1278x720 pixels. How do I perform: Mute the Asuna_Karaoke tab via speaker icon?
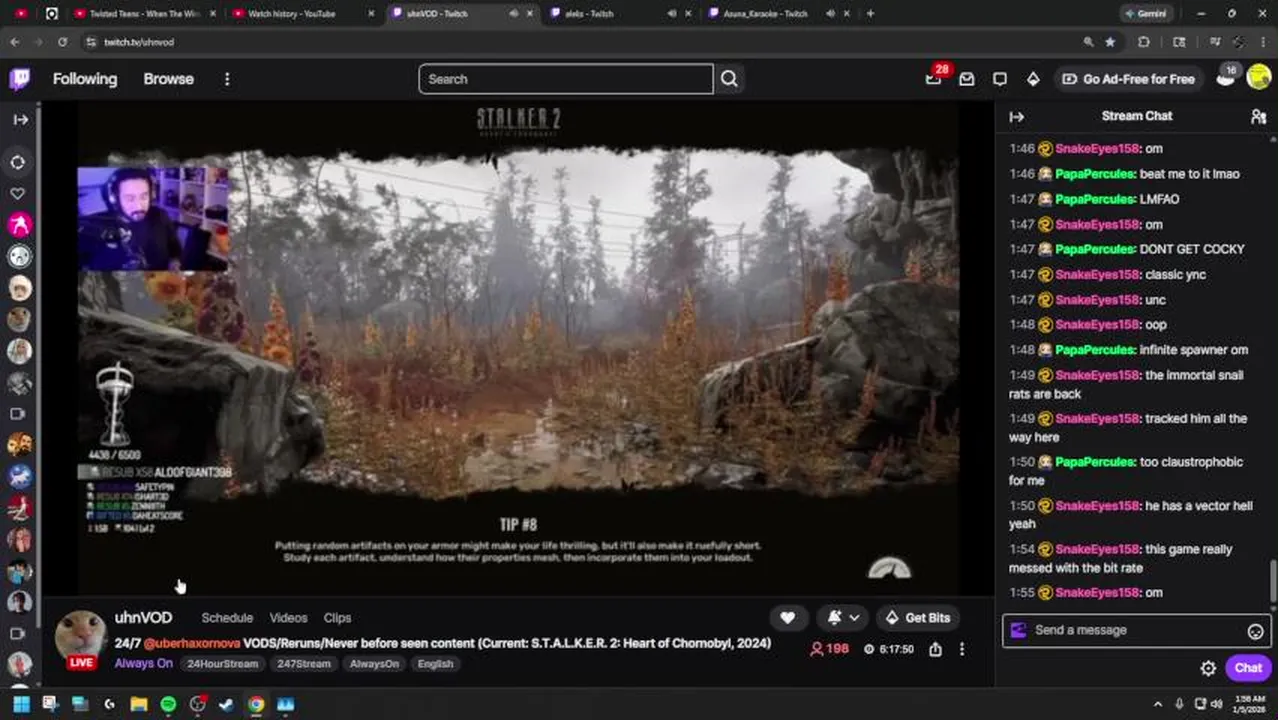coord(830,14)
